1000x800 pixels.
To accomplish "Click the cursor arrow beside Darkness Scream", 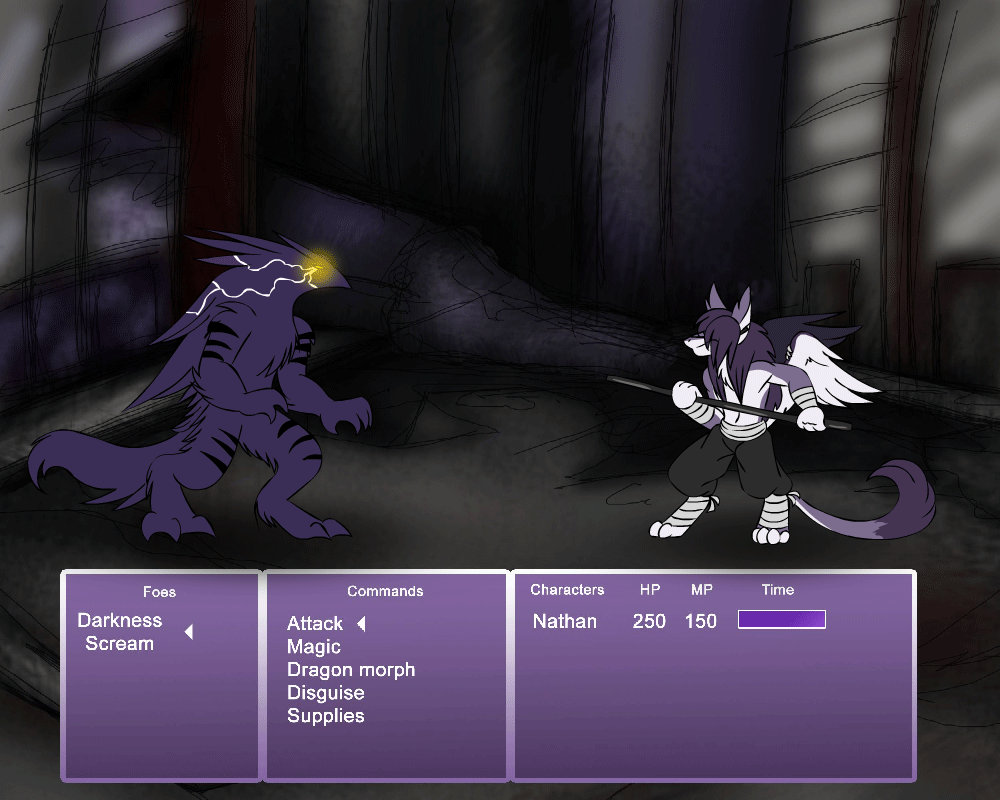I will (x=189, y=632).
